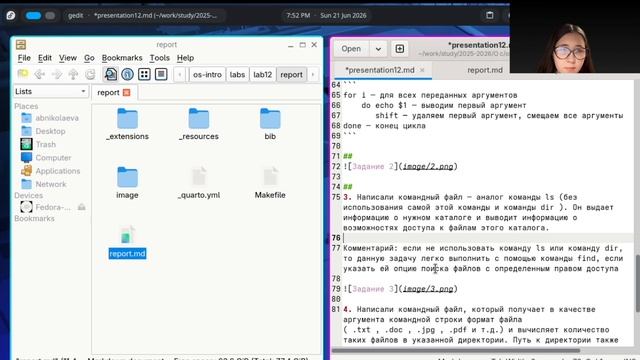This screenshot has height=360, width=640.
Task: Navigate to lab12 path button
Action: click(262, 75)
